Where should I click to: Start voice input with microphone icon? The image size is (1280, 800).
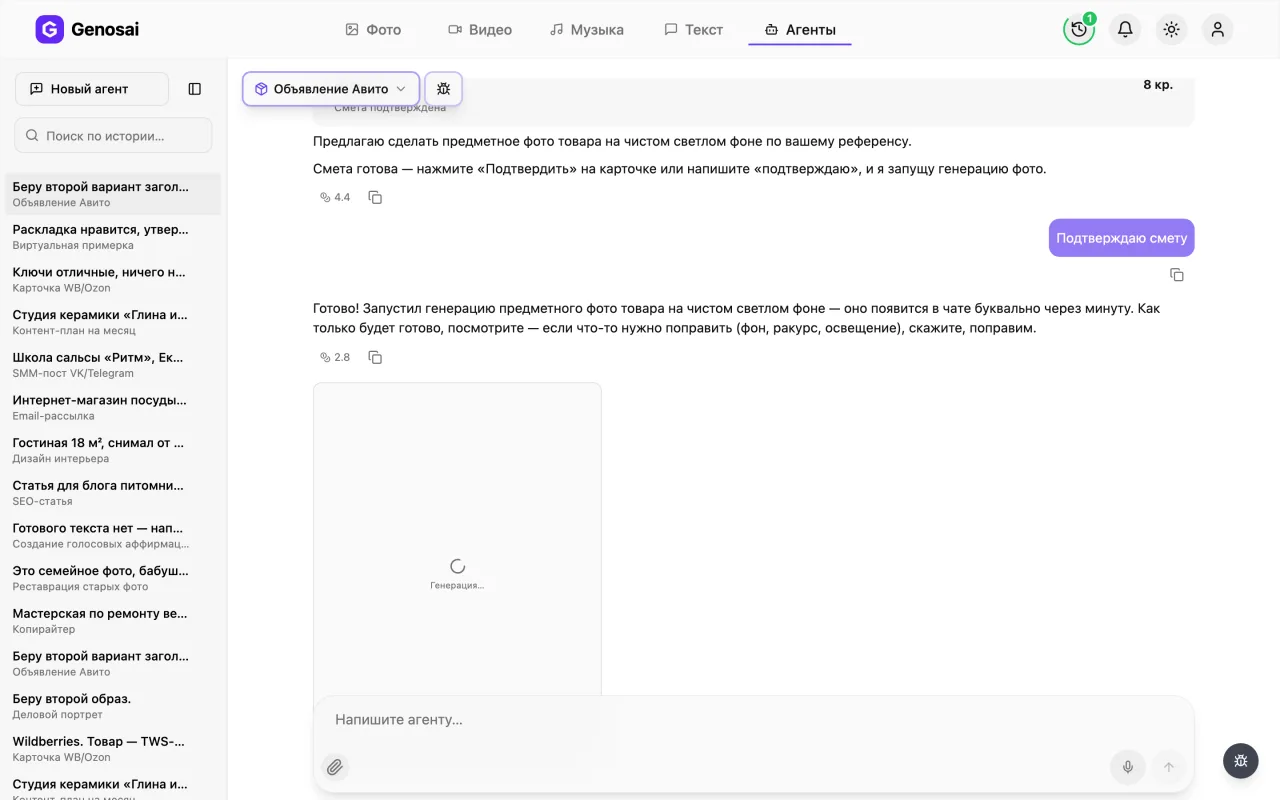coord(1127,767)
